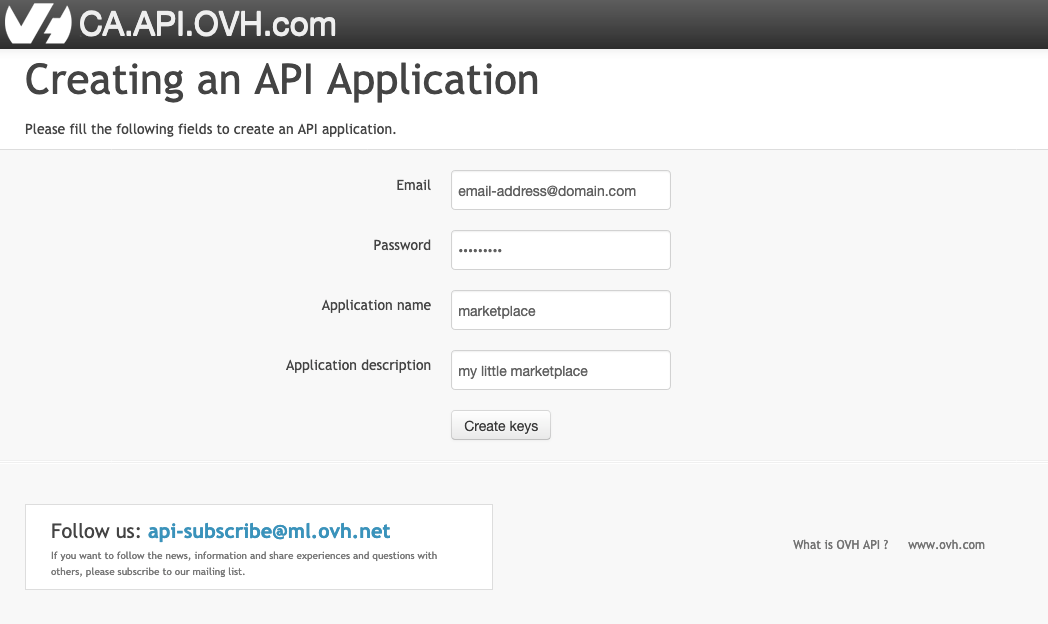The width and height of the screenshot is (1048, 624).
Task: Focus the Password input field
Action: [x=560, y=250]
